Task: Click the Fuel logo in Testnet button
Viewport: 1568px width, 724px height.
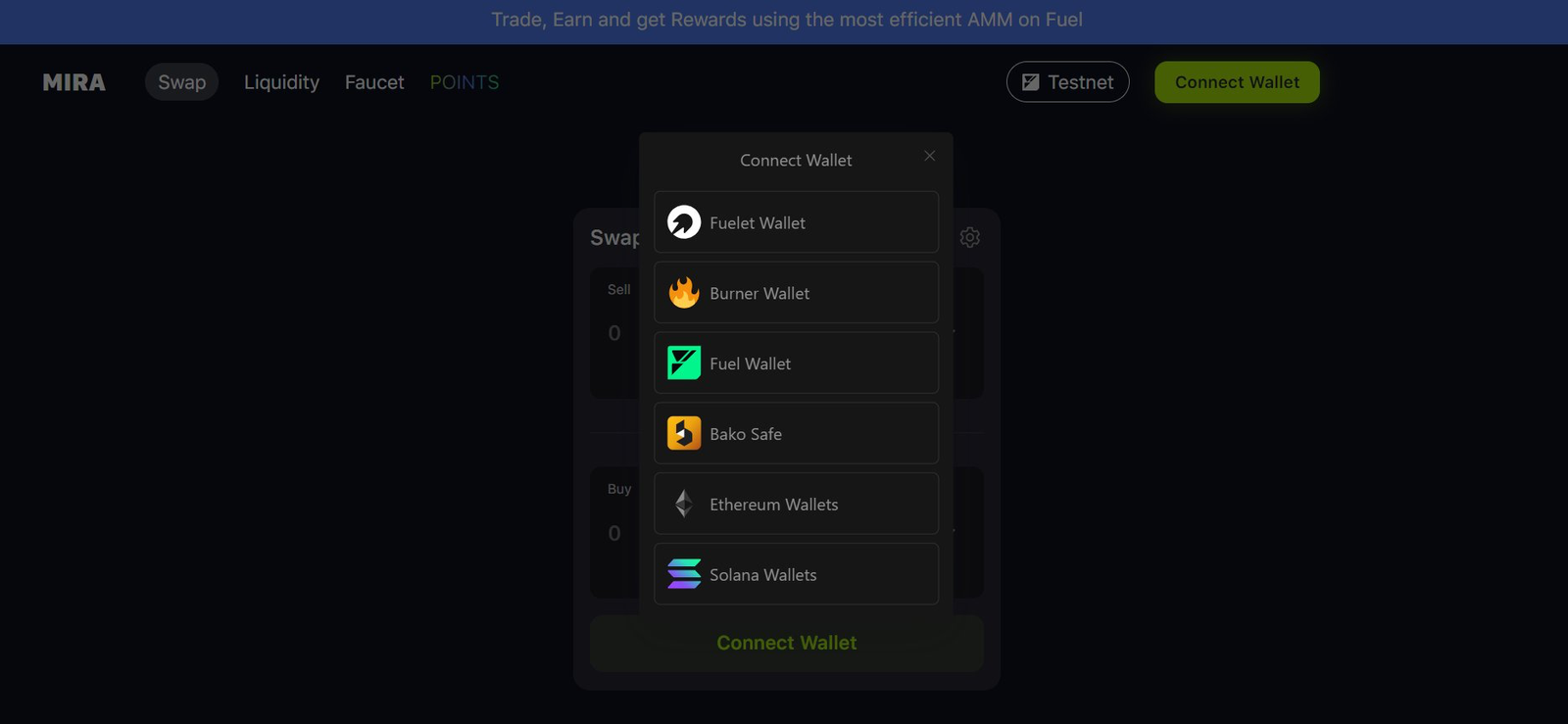Action: coord(1031,82)
